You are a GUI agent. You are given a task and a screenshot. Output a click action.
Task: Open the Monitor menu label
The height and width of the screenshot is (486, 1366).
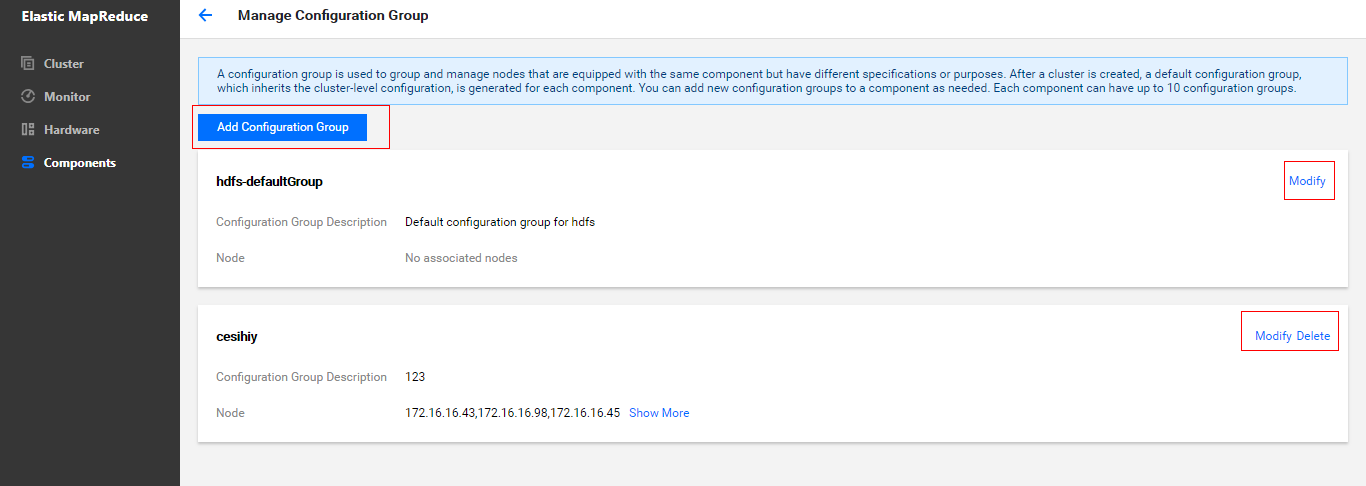pyautogui.click(x=67, y=97)
